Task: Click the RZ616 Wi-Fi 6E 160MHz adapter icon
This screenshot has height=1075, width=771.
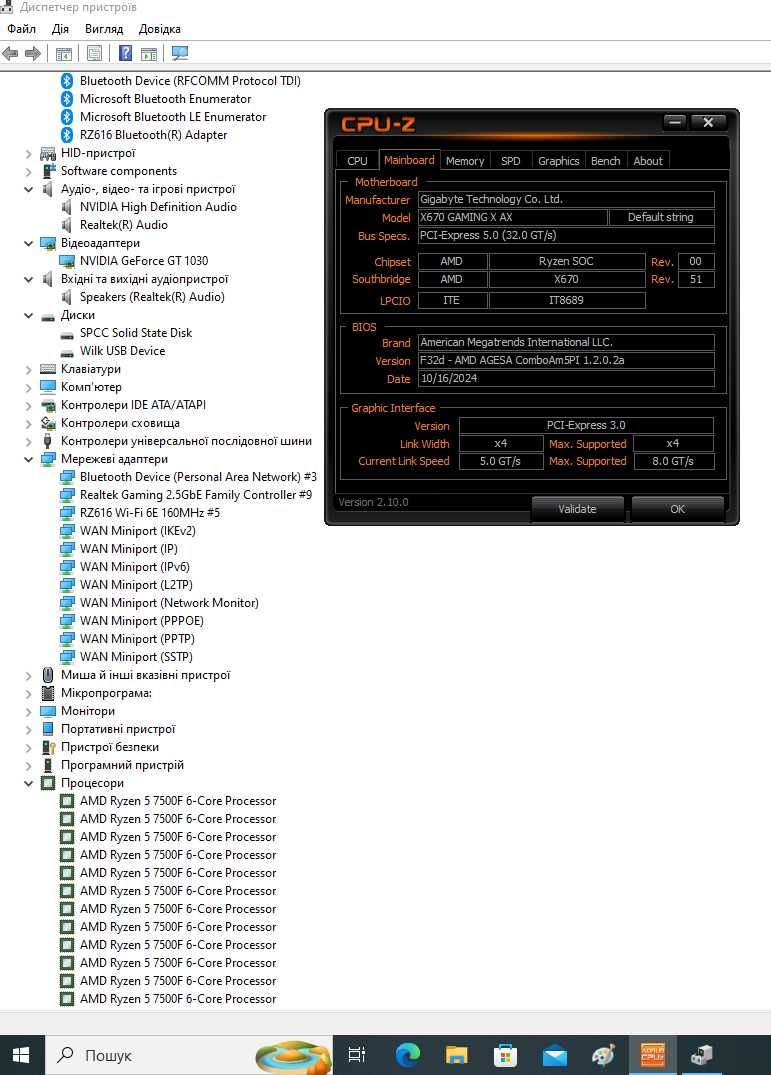Action: click(67, 513)
